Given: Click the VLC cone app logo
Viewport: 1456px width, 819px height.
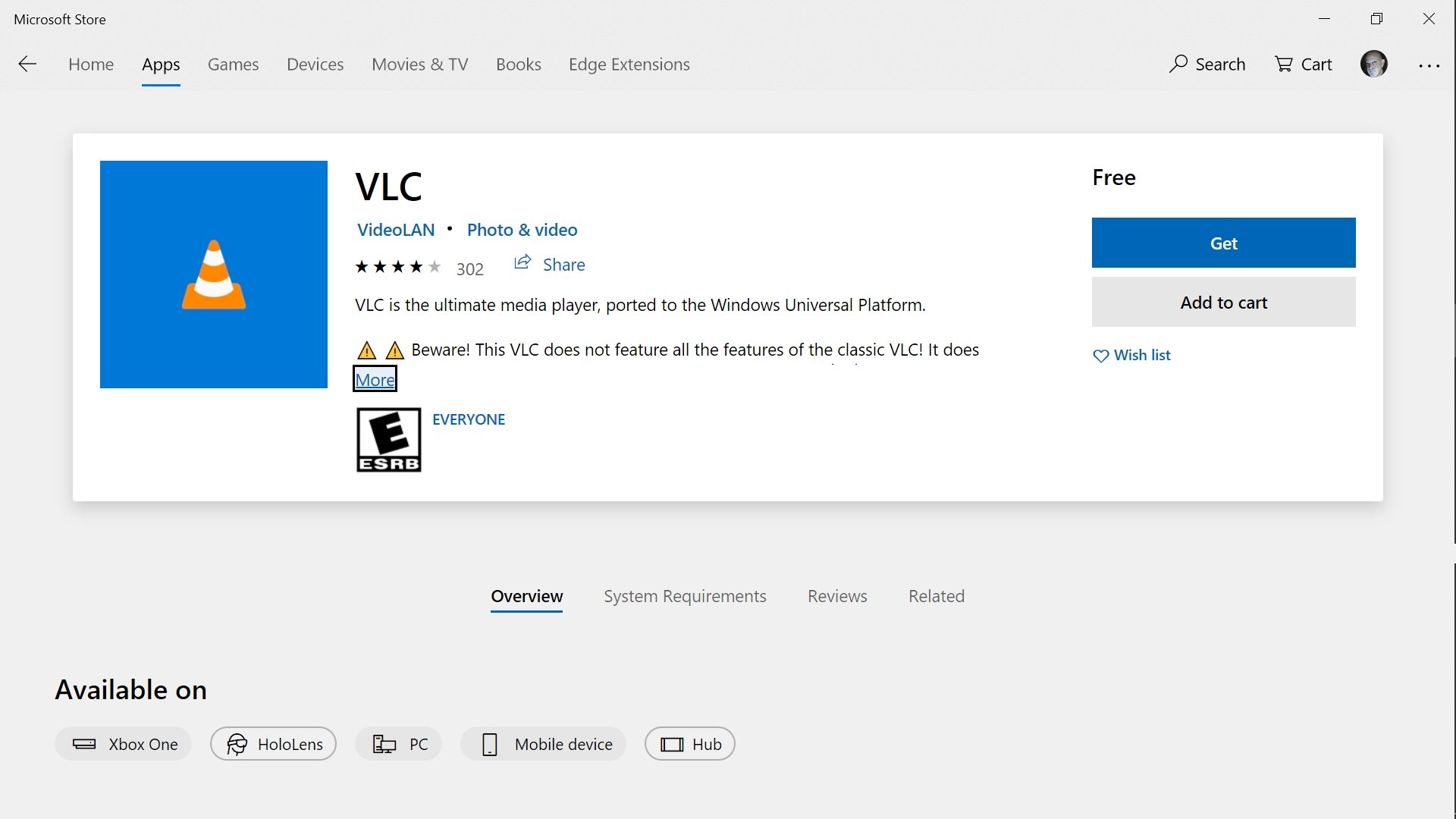Looking at the screenshot, I should pos(214,275).
